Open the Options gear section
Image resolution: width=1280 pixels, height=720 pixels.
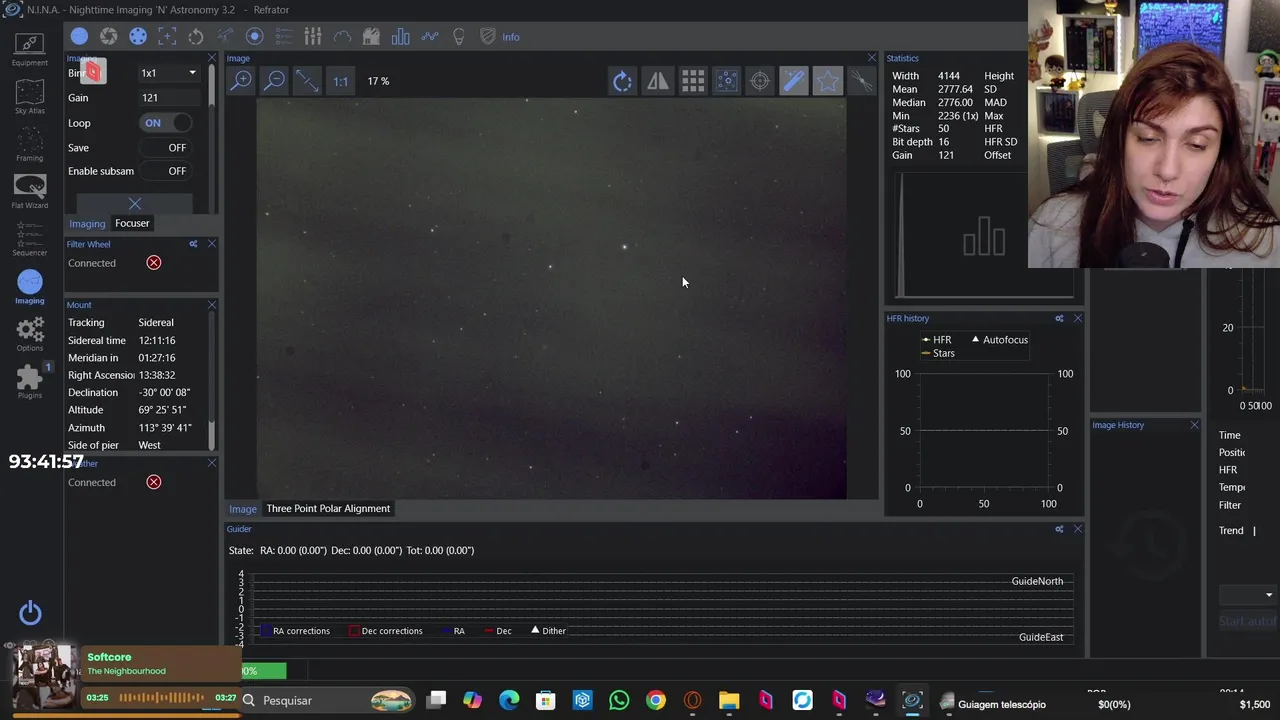29,334
